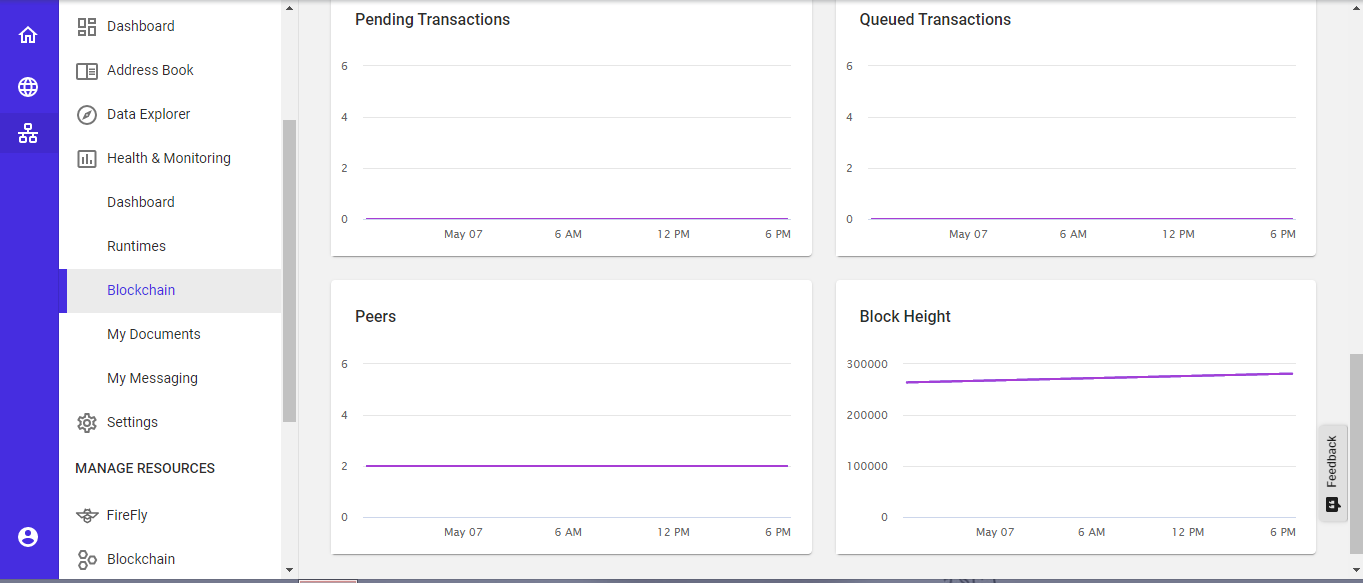Click the sidebar scroll down arrow
Screen dimensions: 1363x583
(x=290, y=570)
